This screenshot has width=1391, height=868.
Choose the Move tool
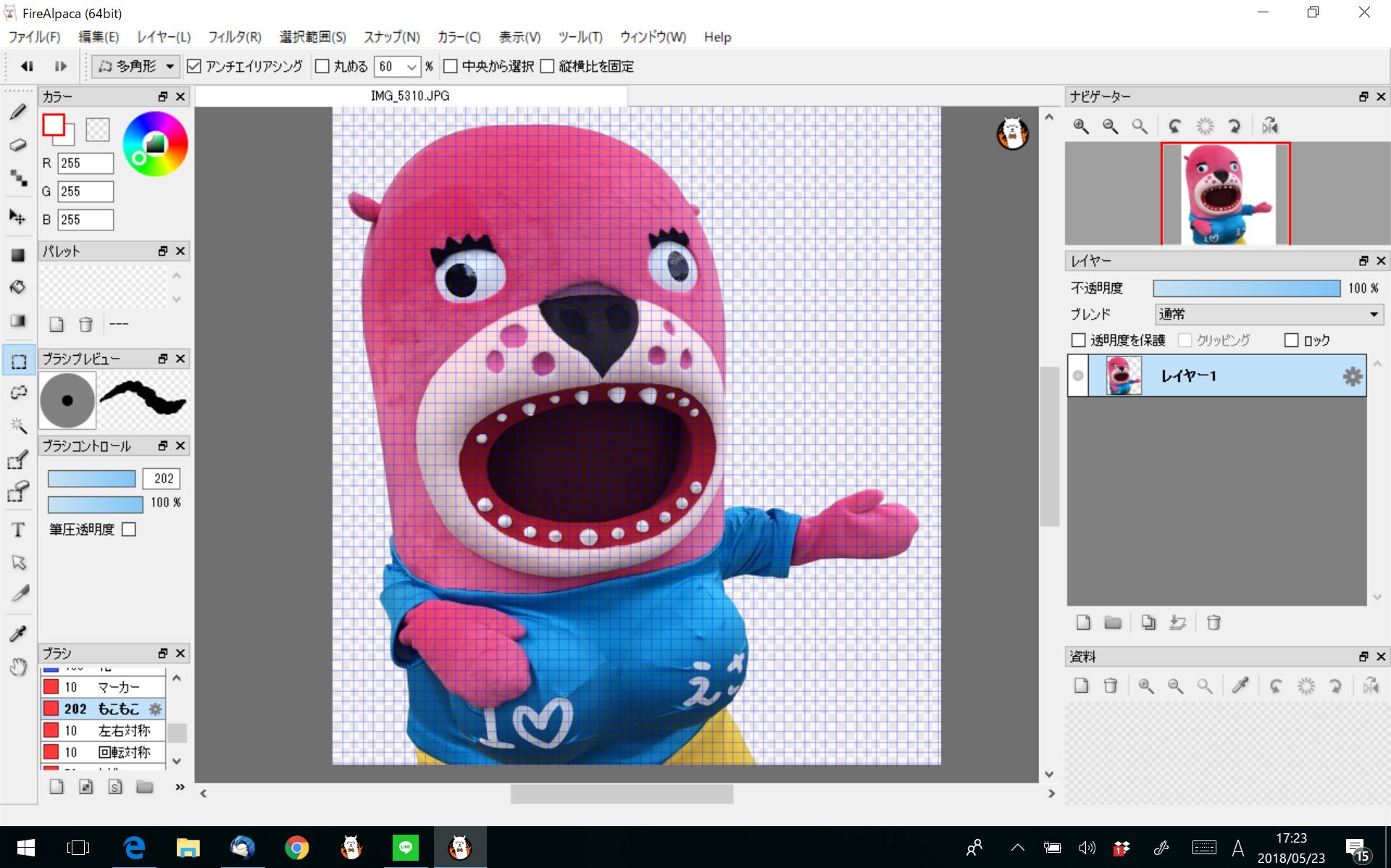point(18,217)
